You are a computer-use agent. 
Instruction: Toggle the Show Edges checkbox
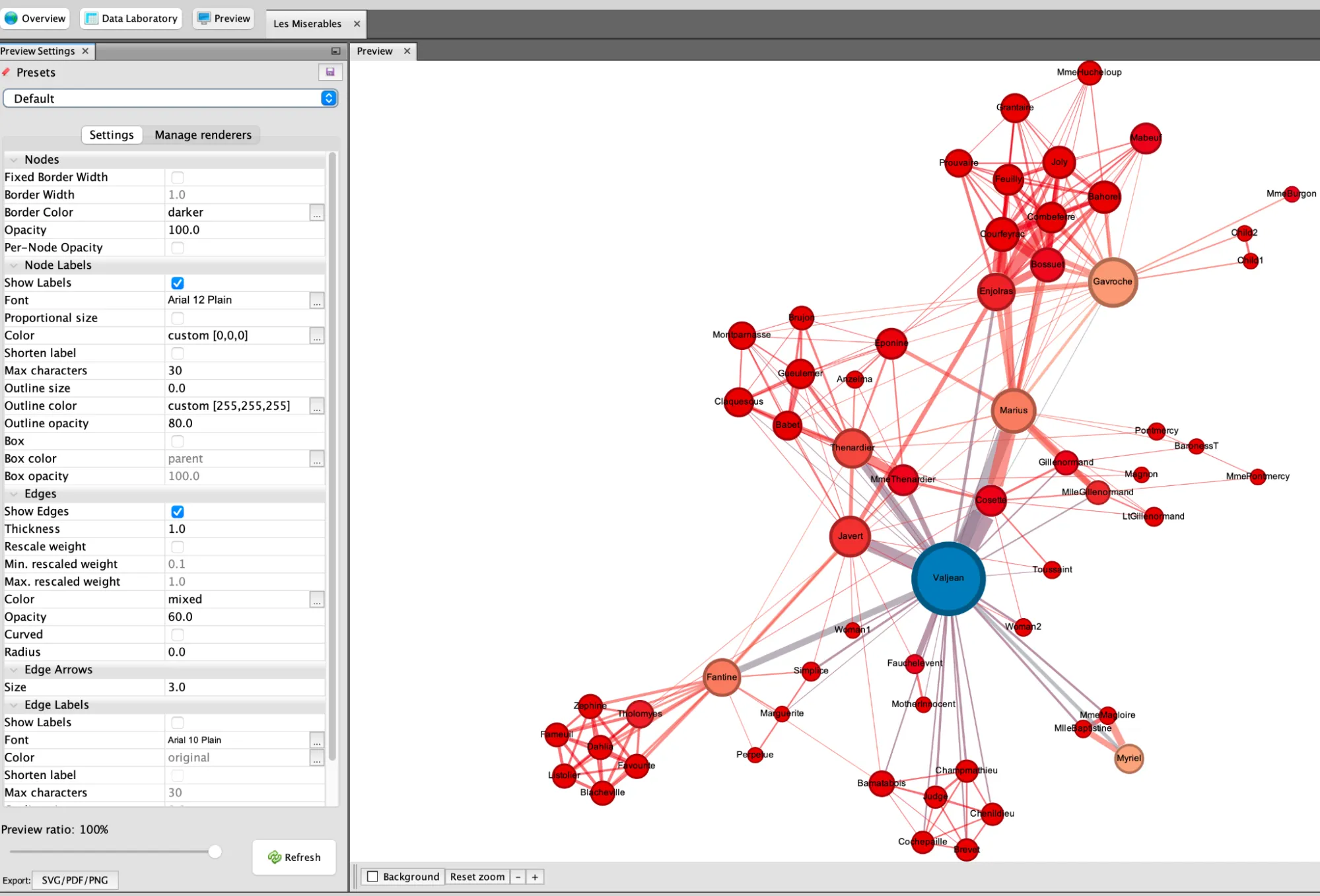[178, 512]
